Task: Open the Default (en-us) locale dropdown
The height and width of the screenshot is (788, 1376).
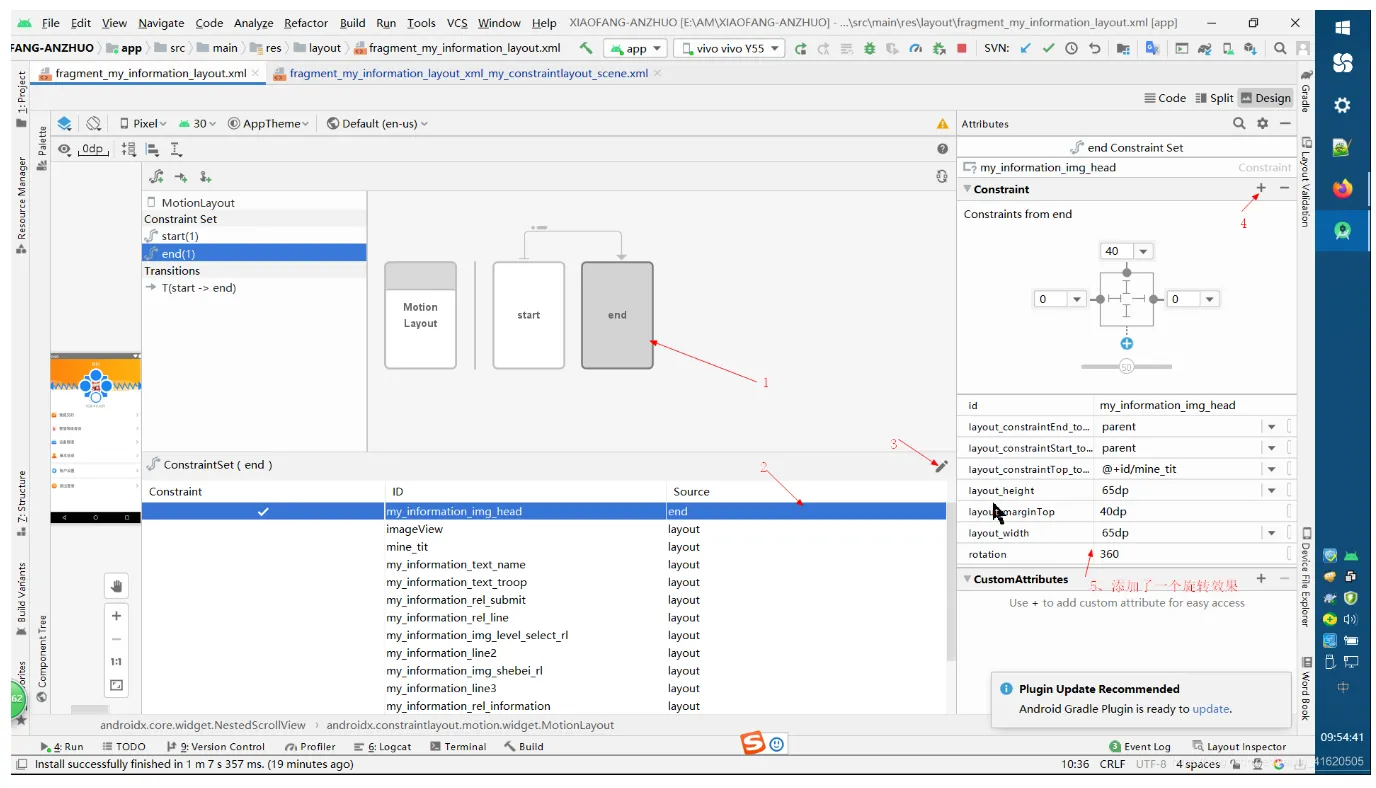Action: pyautogui.click(x=377, y=124)
